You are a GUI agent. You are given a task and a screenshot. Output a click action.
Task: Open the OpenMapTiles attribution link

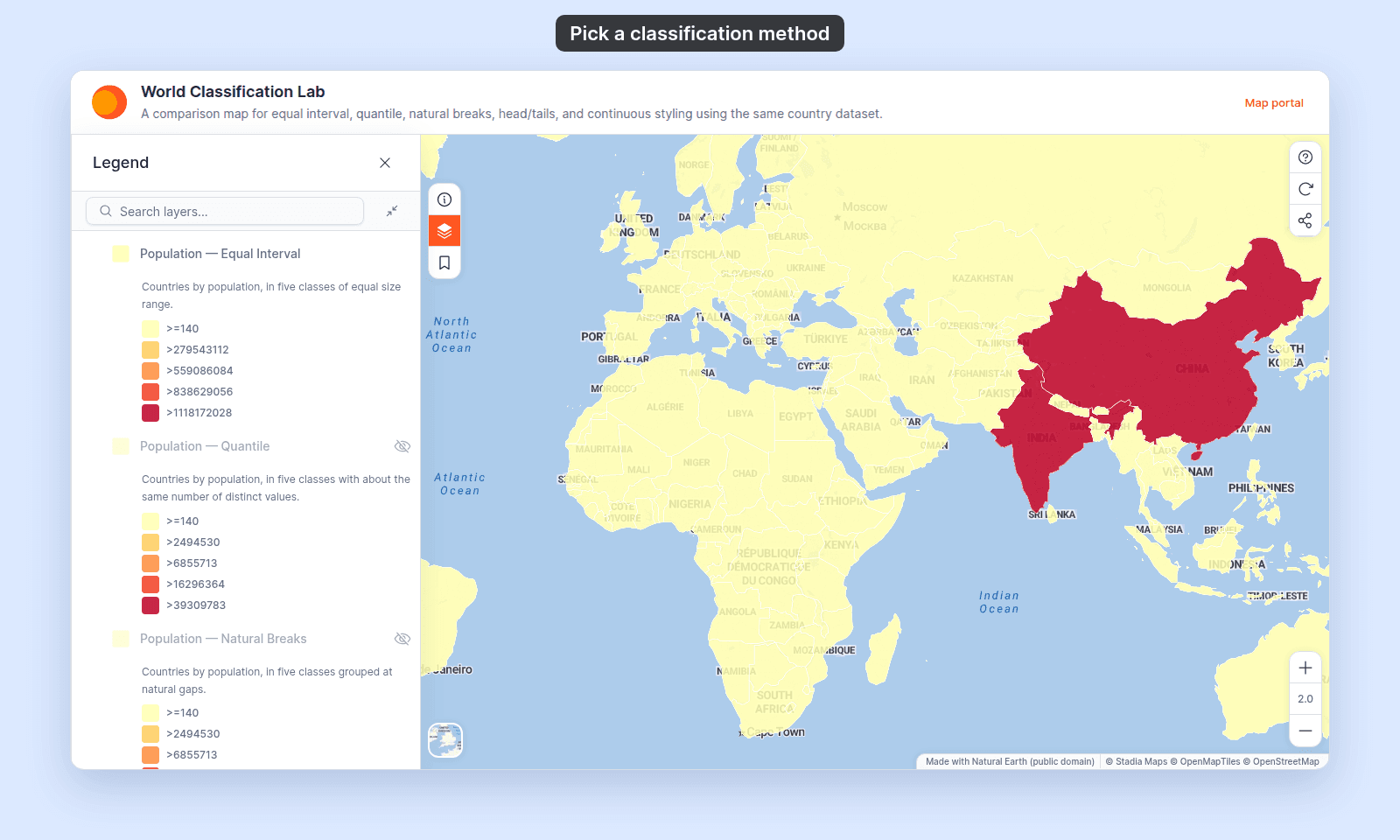(x=1206, y=761)
